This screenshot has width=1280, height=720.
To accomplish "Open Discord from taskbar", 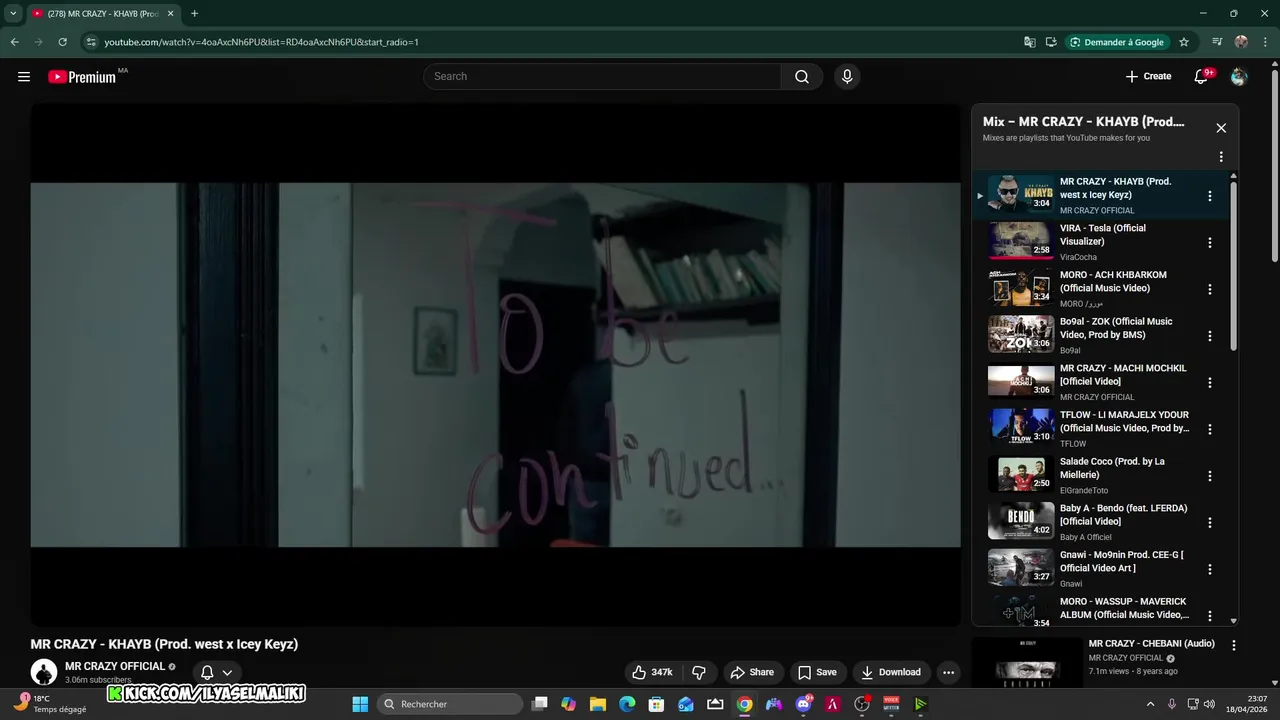I will click(x=804, y=704).
